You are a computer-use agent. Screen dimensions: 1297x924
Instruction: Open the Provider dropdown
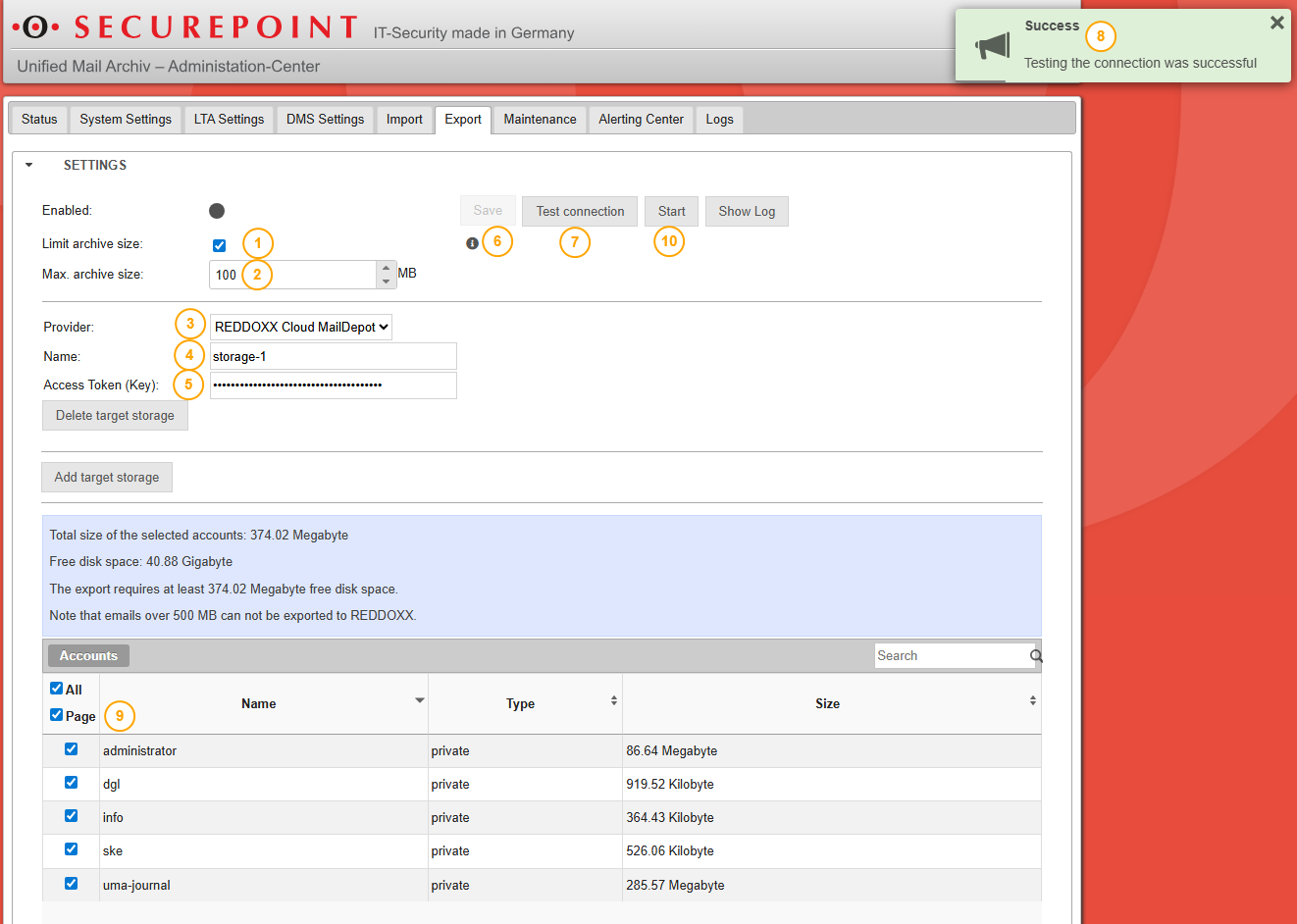(x=300, y=327)
